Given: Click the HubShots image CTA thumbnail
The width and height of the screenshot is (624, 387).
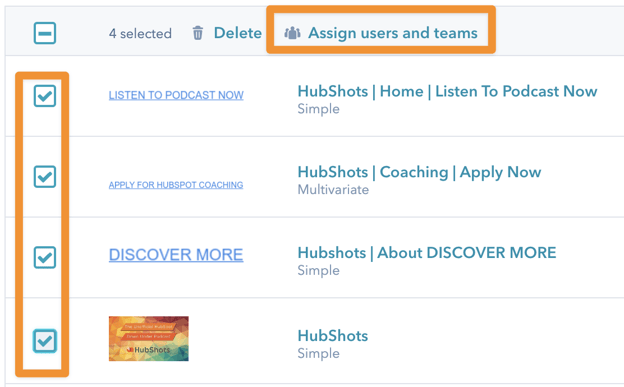Looking at the screenshot, I should pos(149,339).
